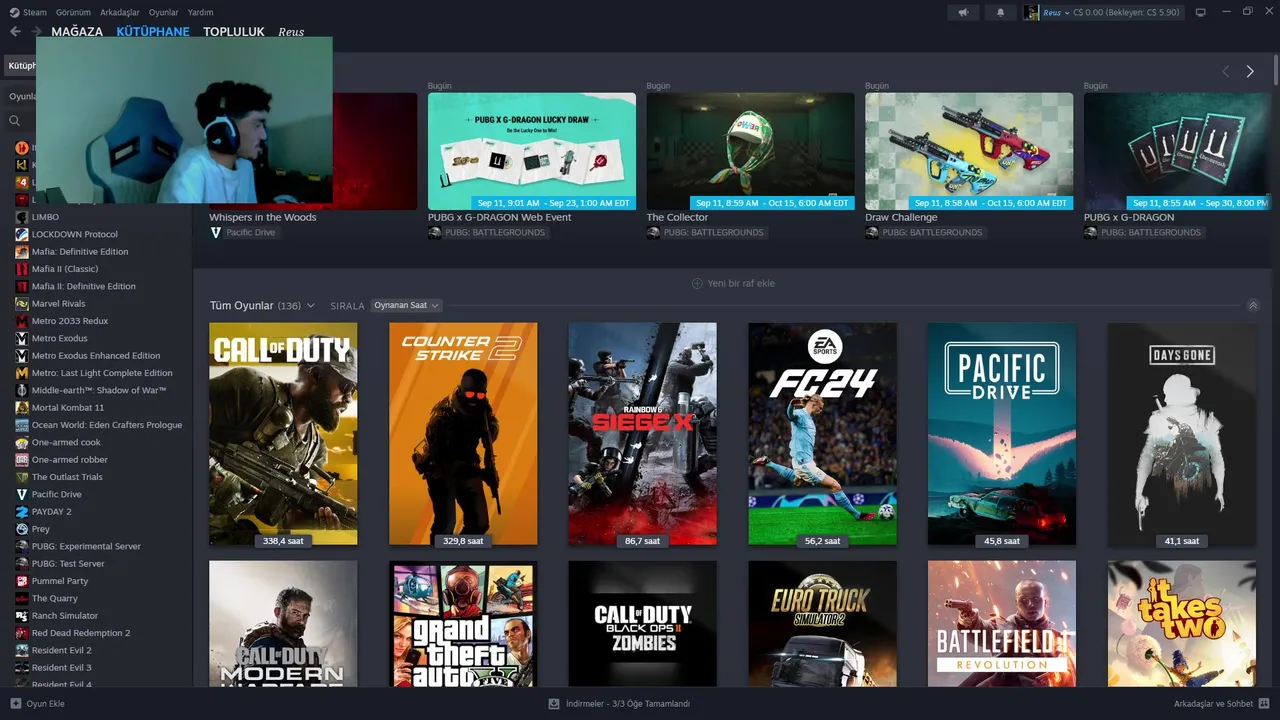Go back with the left arrow icon
Image resolution: width=1280 pixels, height=720 pixels.
[15, 31]
